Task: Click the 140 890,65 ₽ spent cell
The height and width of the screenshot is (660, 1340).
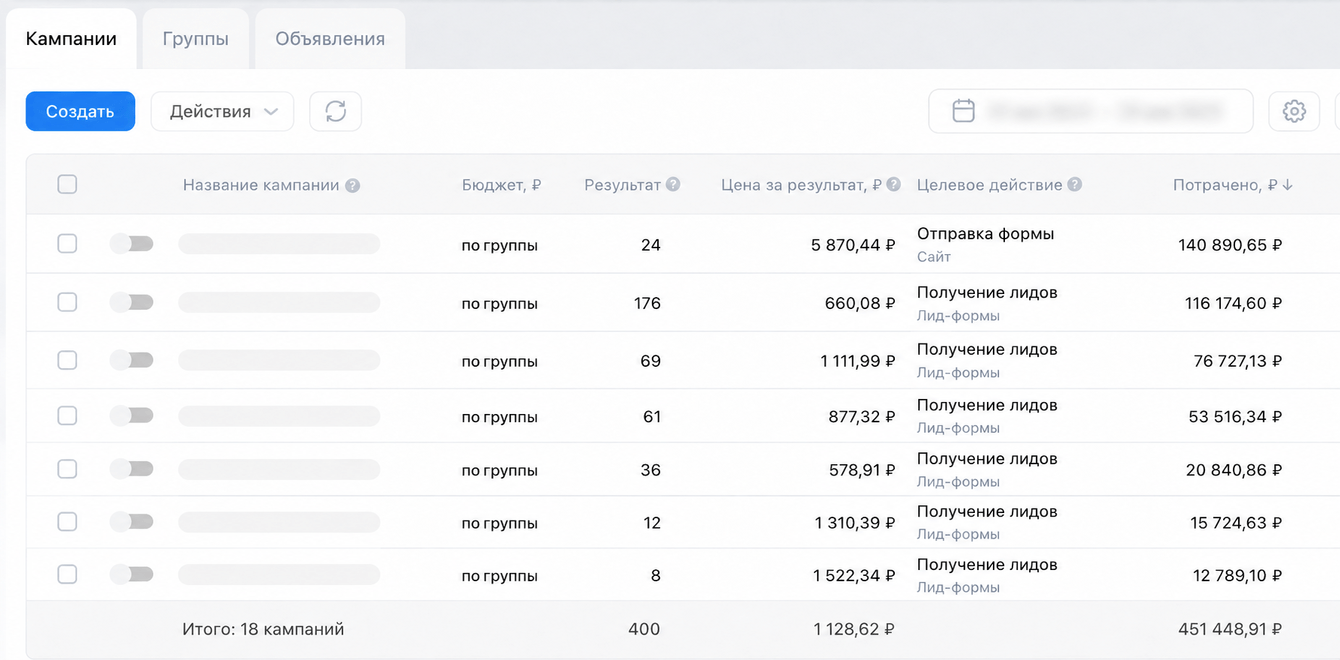Action: point(1230,245)
